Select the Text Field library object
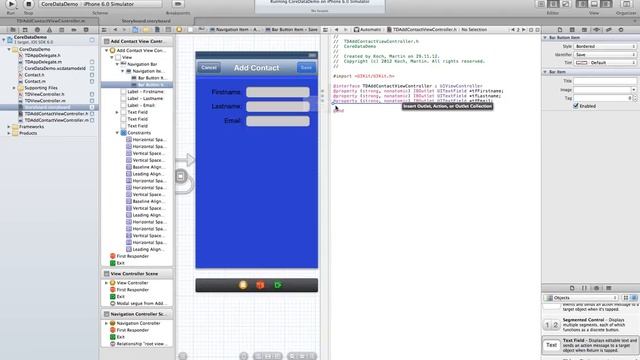640x360 pixels. click(x=591, y=345)
